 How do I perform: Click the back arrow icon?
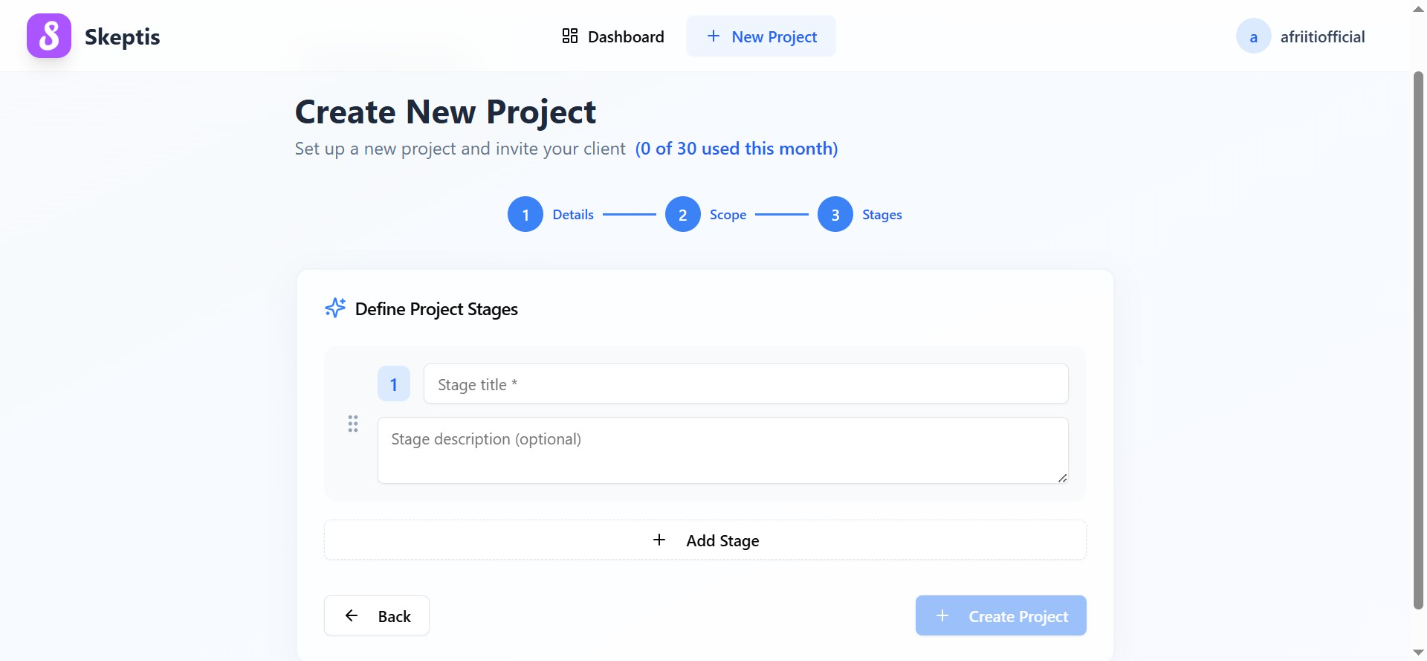[350, 615]
